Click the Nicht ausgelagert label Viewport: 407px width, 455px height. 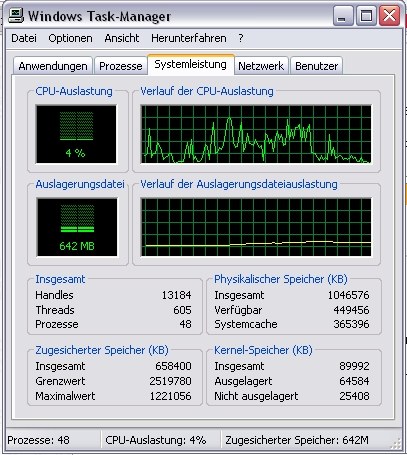[256, 396]
